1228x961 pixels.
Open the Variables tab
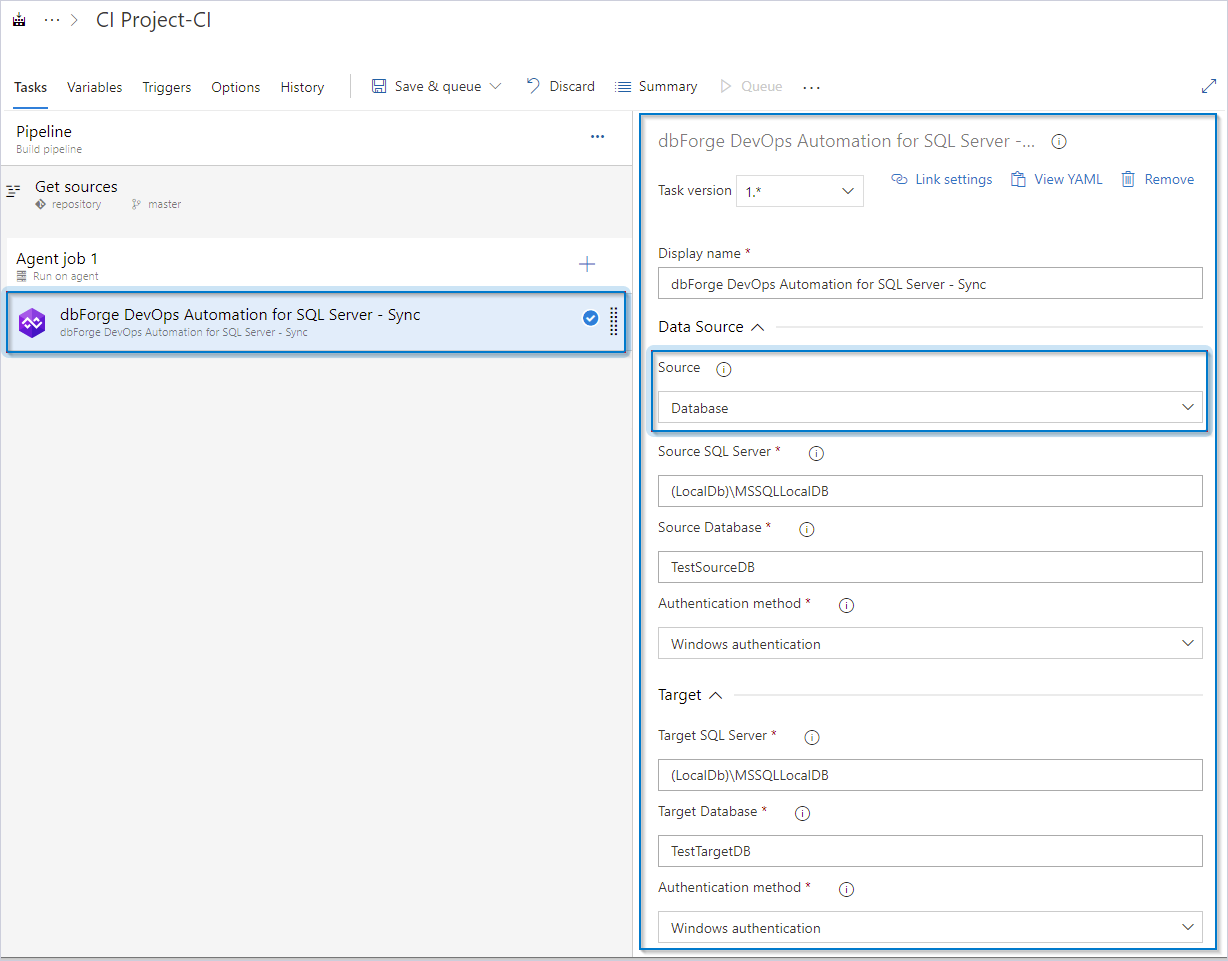click(x=95, y=87)
